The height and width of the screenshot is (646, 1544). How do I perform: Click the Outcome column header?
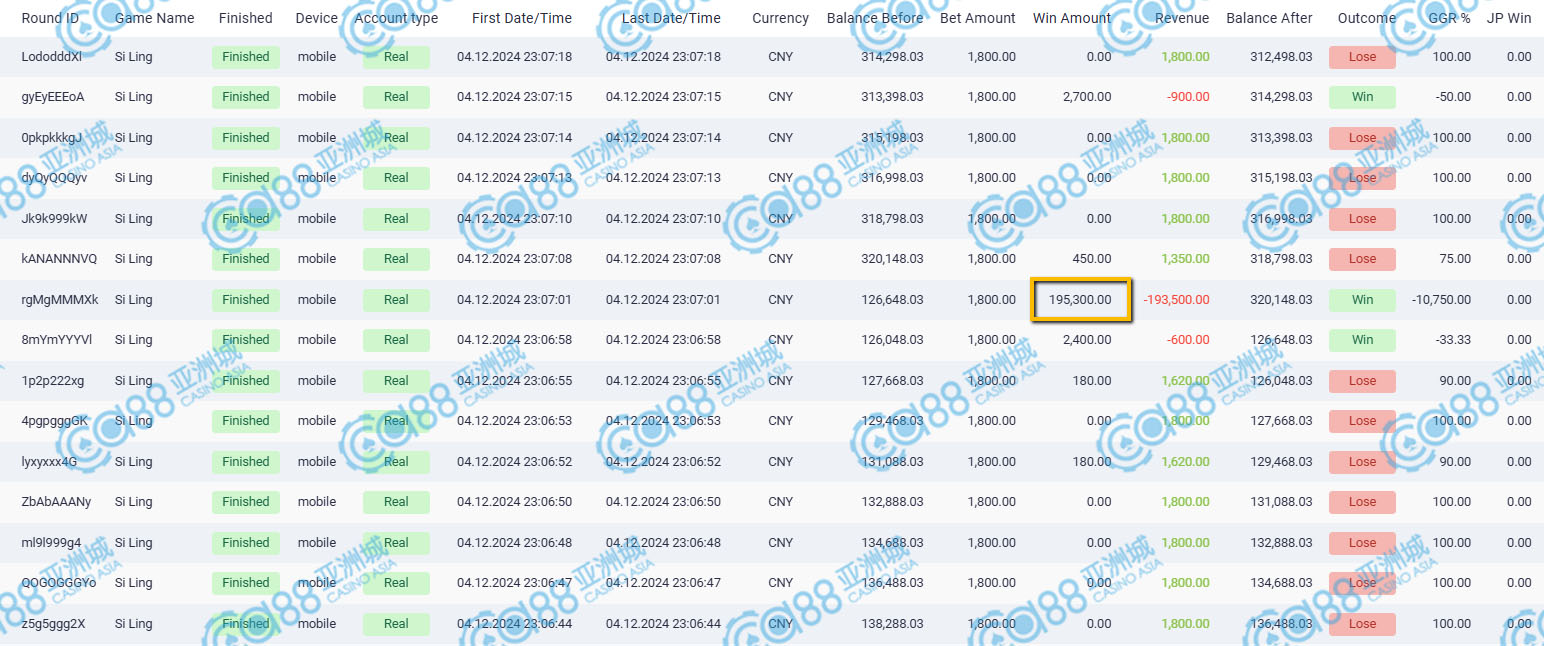tap(1366, 18)
